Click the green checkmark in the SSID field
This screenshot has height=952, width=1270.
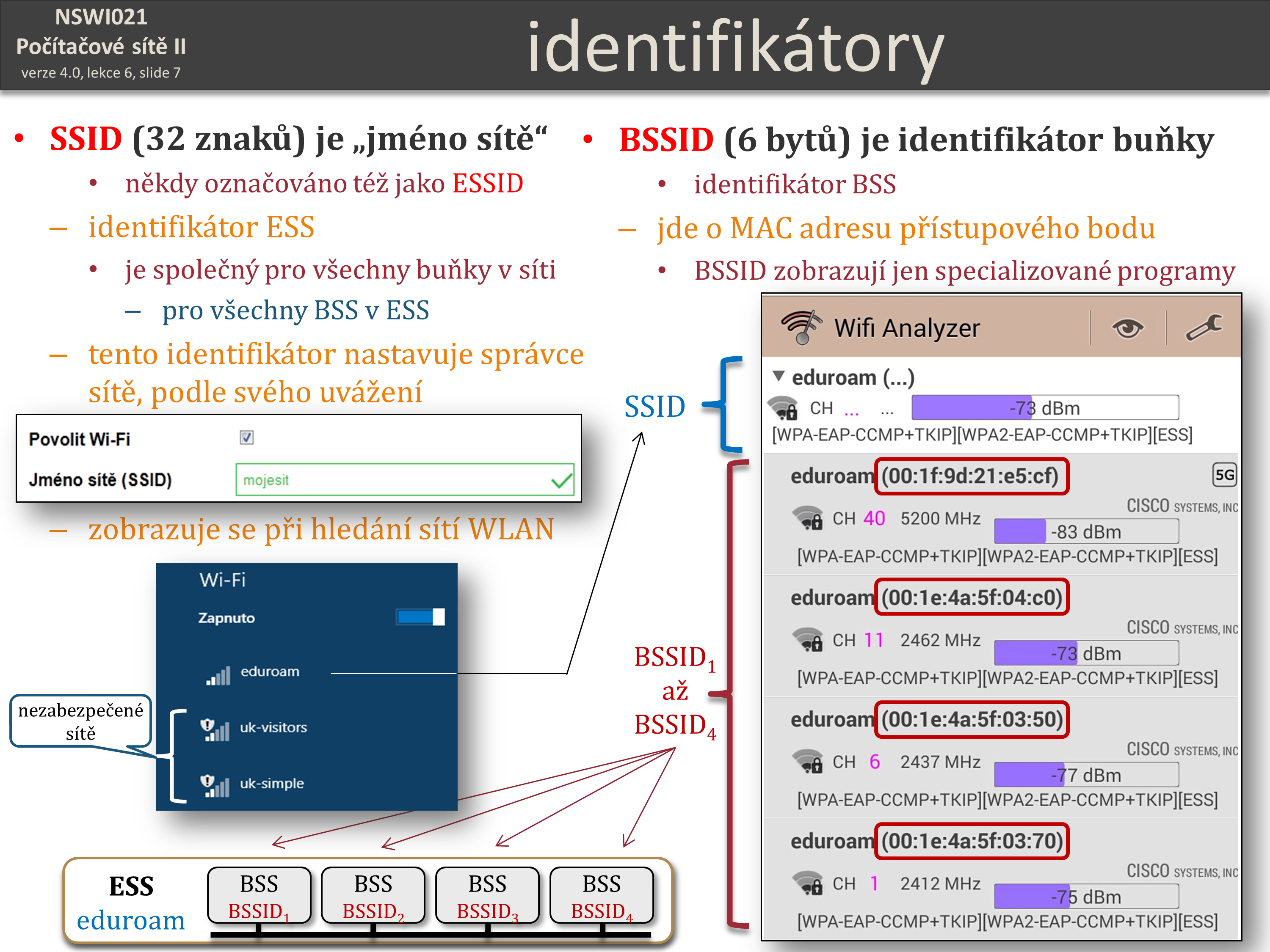pos(561,481)
